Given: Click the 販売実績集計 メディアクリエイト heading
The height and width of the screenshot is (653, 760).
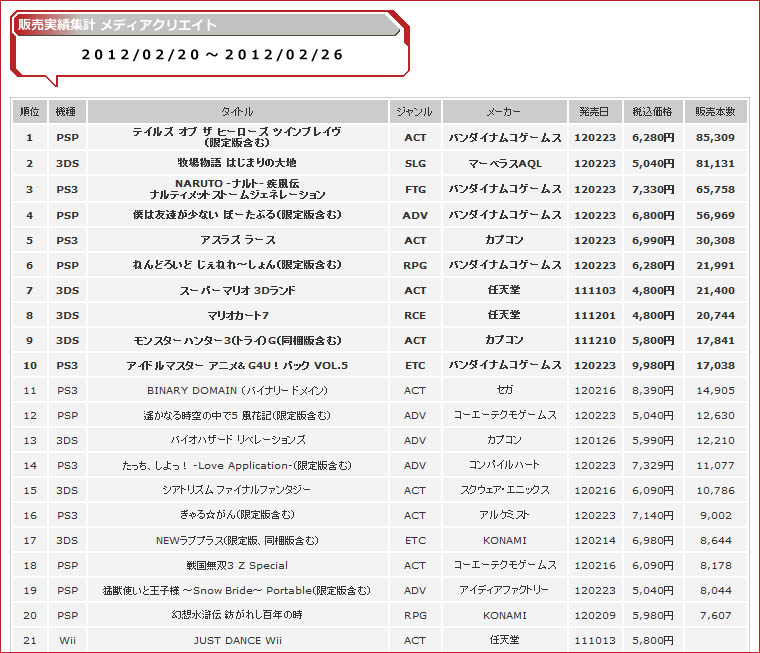Looking at the screenshot, I should click(117, 25).
